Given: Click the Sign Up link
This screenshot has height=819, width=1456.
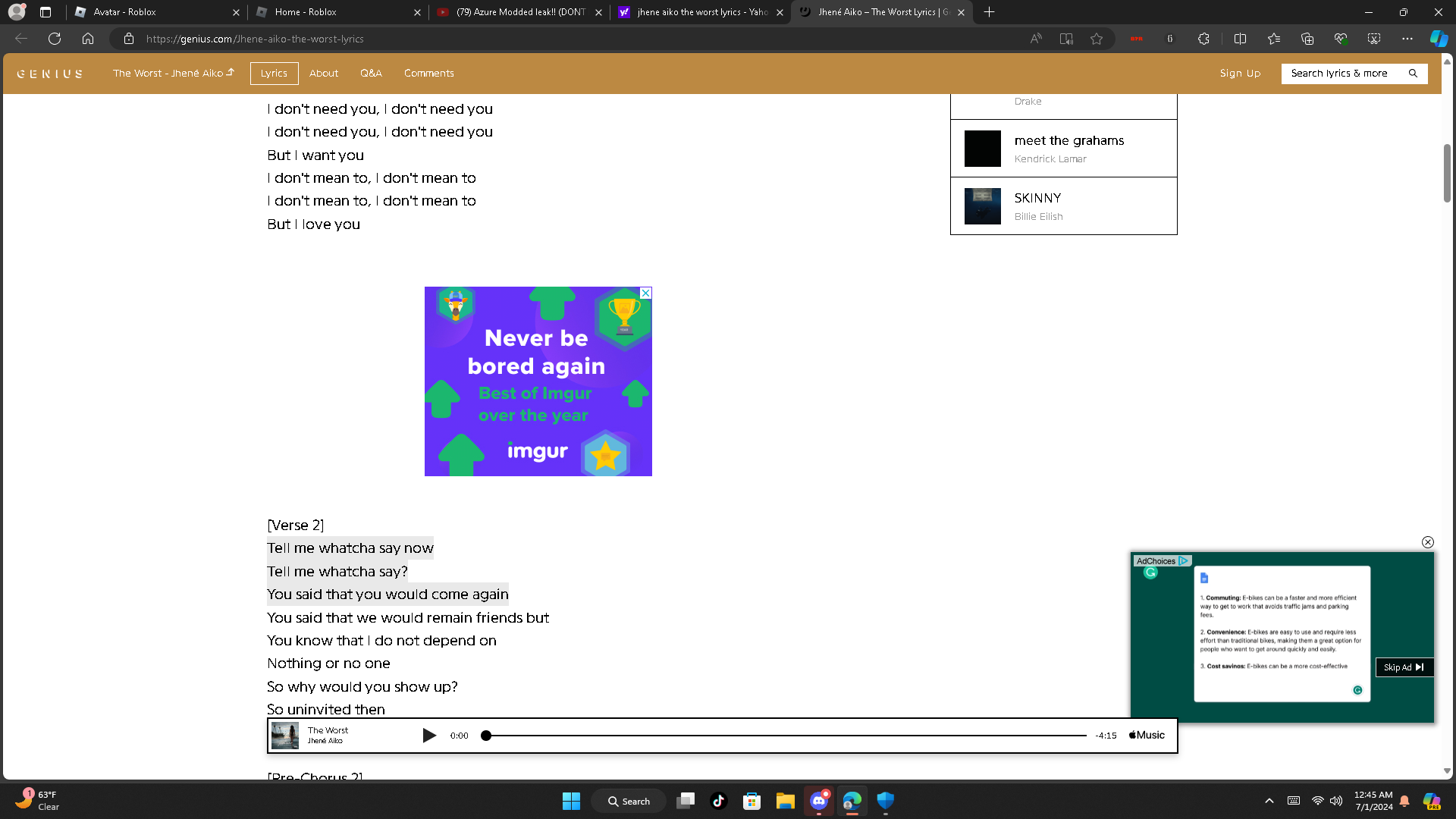Looking at the screenshot, I should tap(1240, 74).
